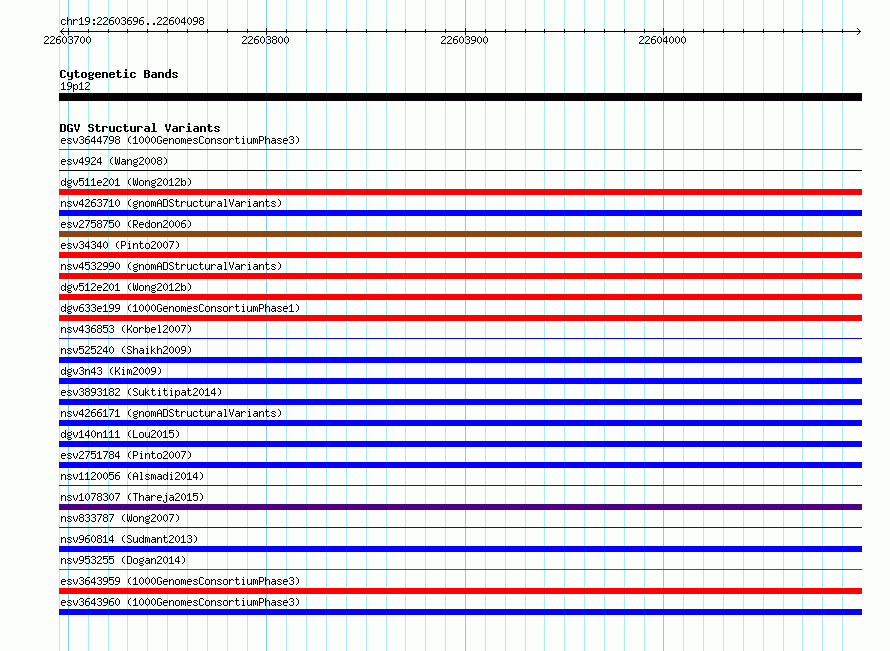
Task: Click nsv953255 (Dogan2014) label
Action: (x=123, y=560)
